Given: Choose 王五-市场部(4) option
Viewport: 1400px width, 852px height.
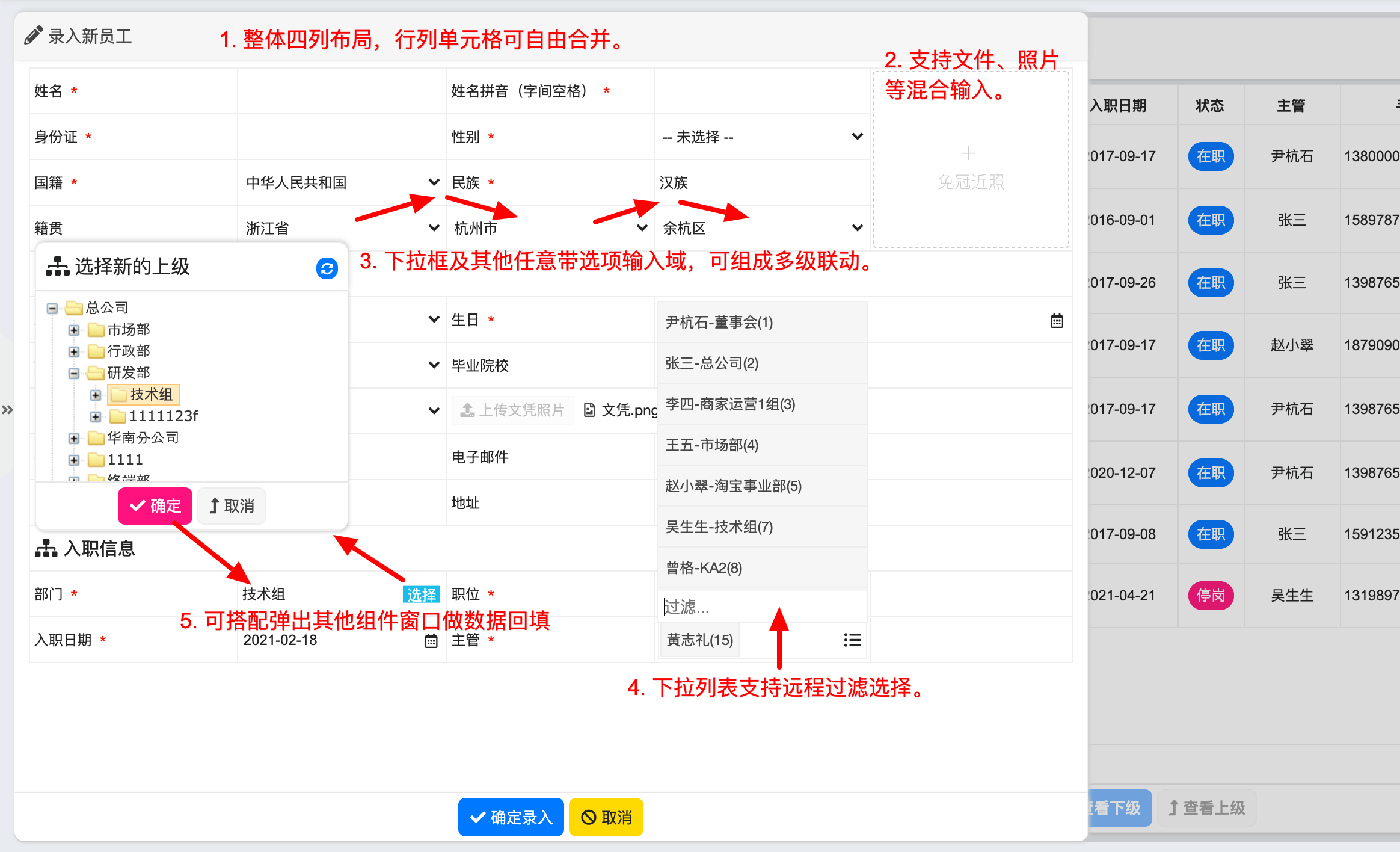Looking at the screenshot, I should click(x=712, y=445).
